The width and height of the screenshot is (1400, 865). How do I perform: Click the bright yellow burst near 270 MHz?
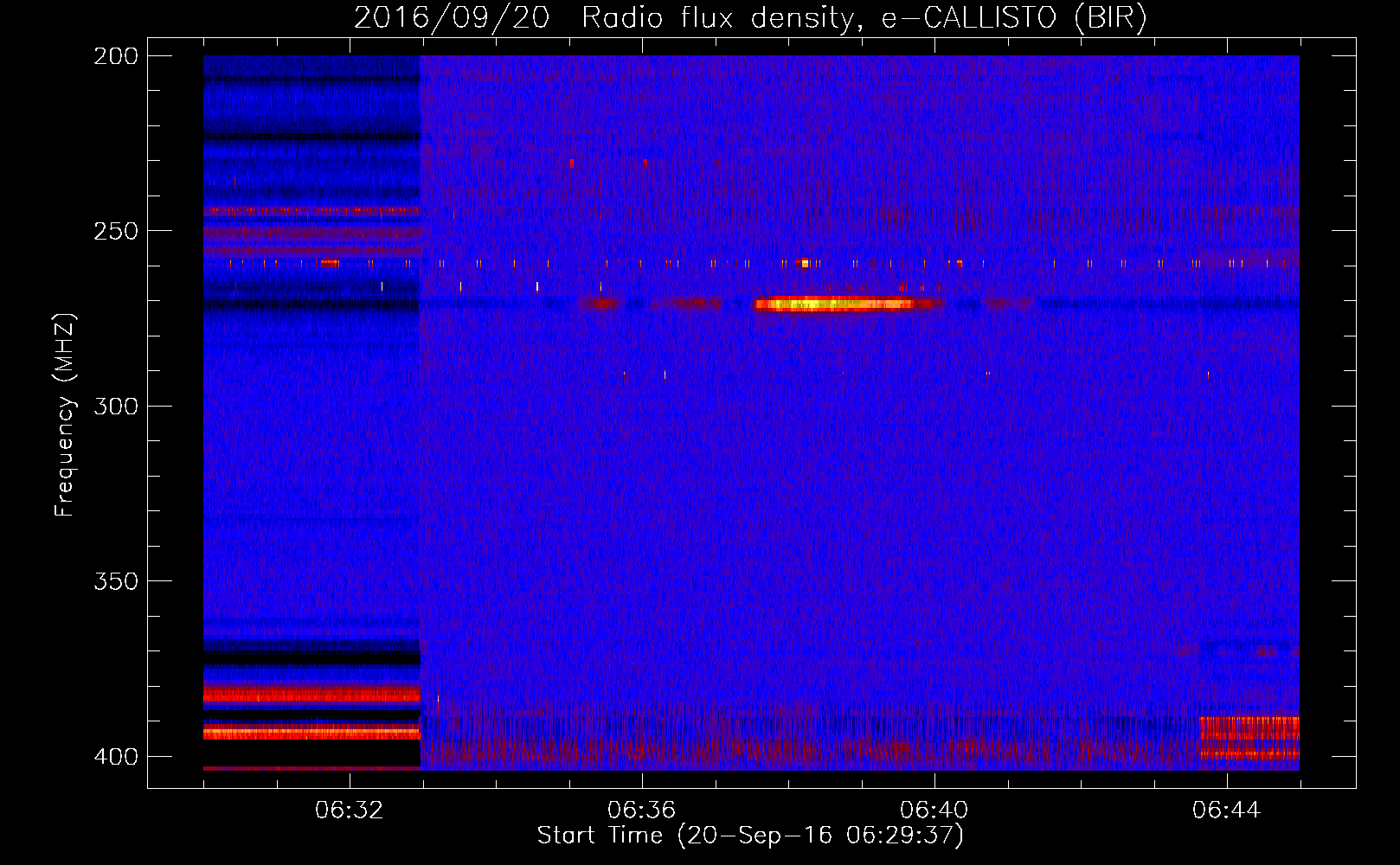coord(835,304)
